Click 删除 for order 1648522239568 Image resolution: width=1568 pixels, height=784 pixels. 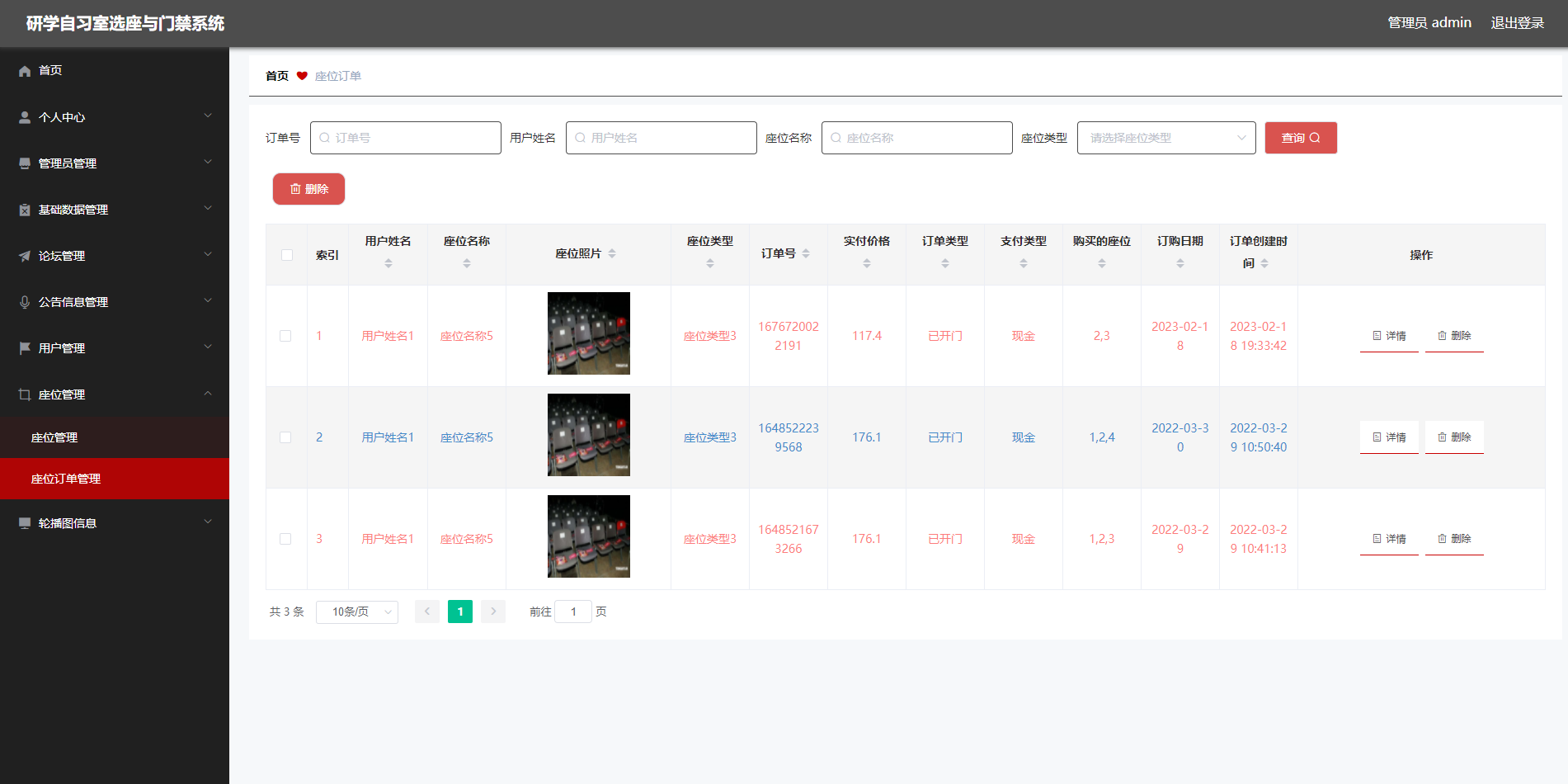[1454, 437]
